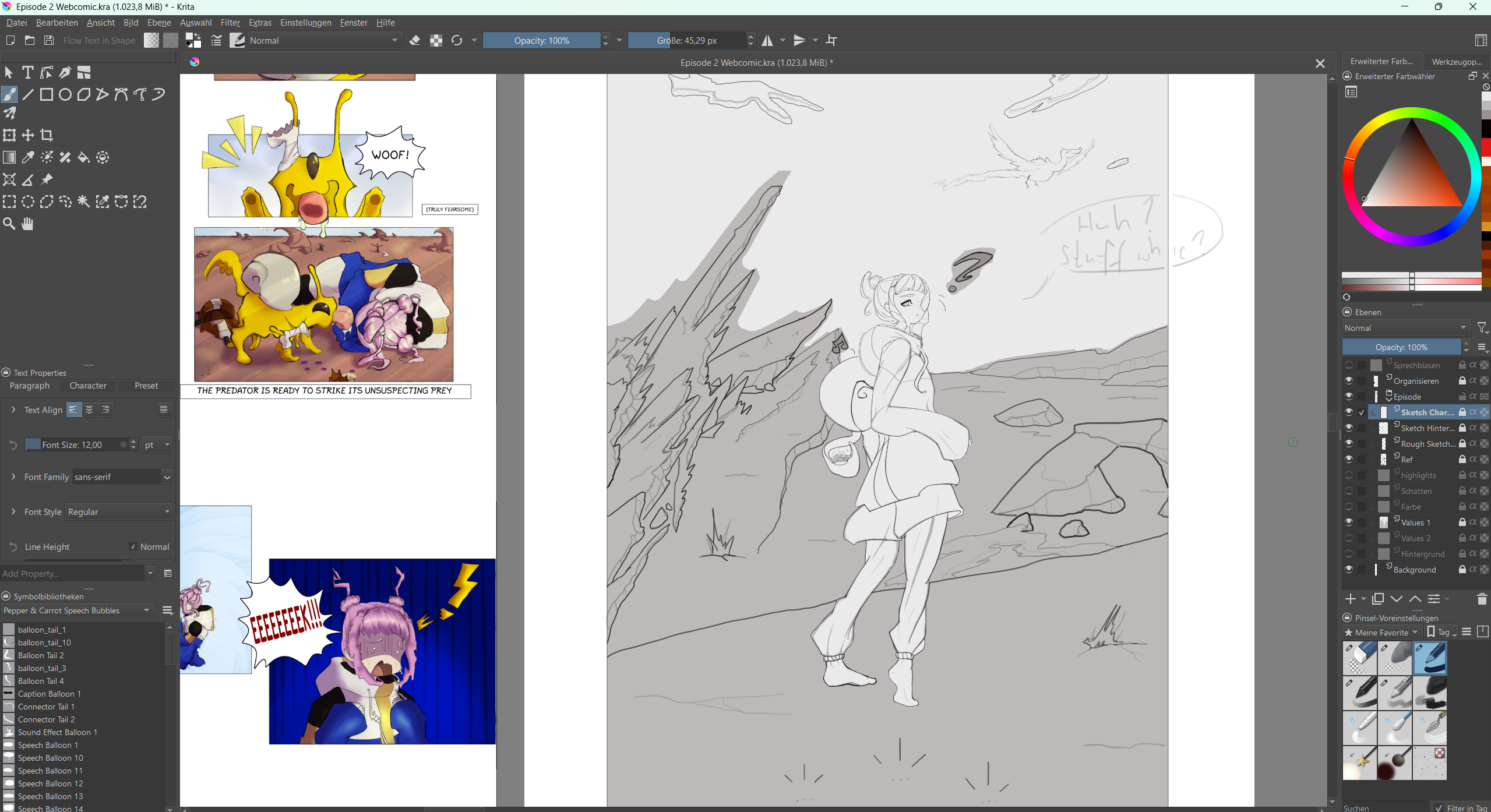Click the layer Opacity 100% slider
The image size is (1491, 812).
[x=1401, y=347]
